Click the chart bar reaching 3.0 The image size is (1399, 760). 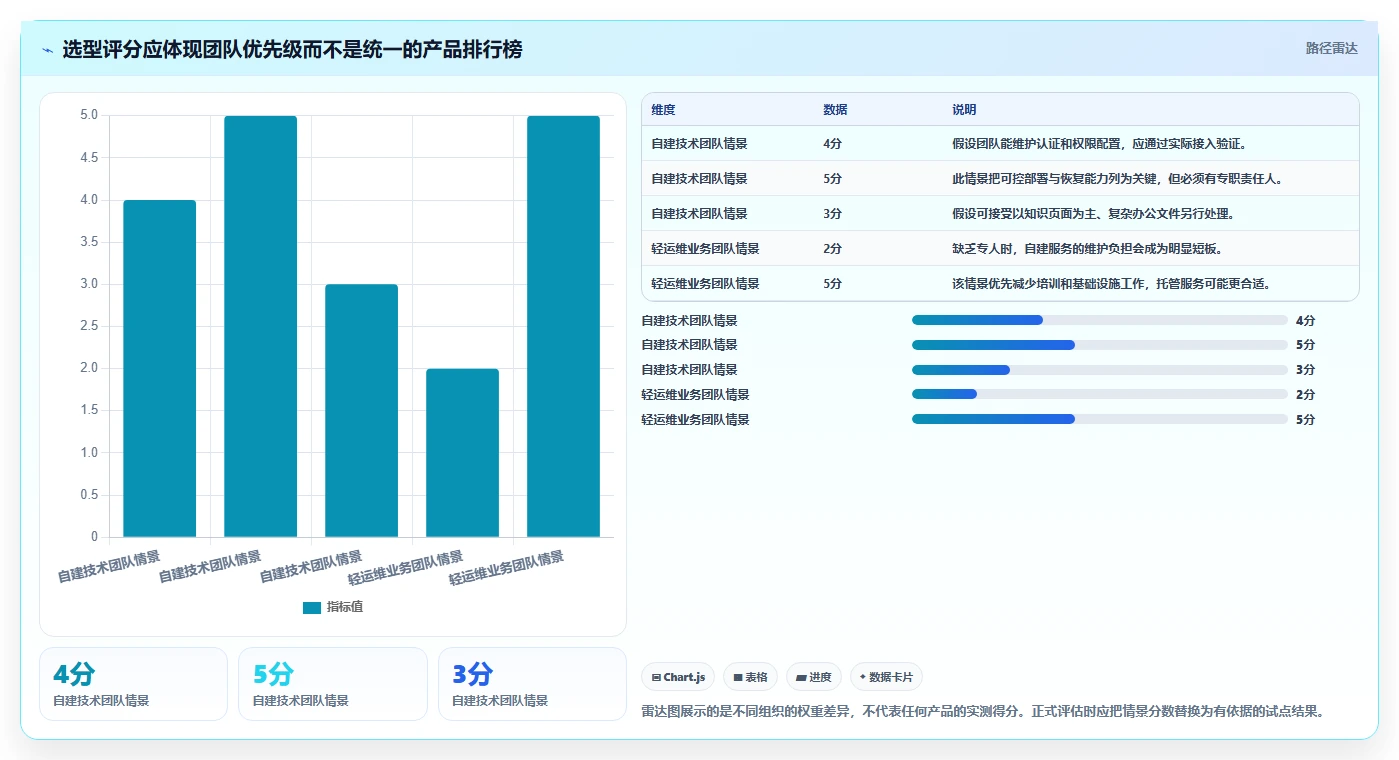click(x=361, y=411)
